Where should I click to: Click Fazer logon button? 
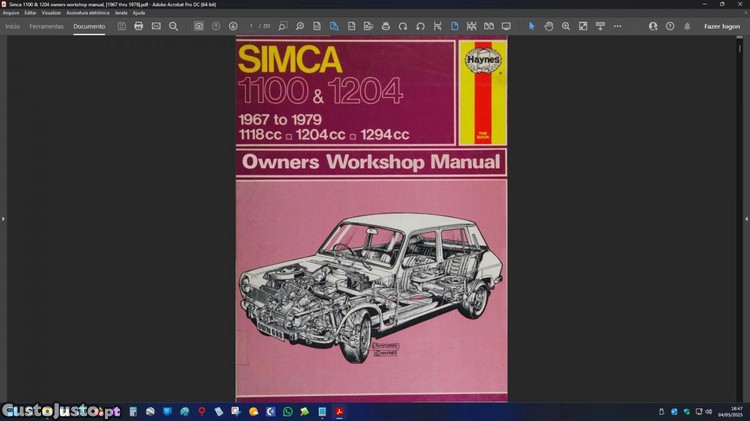pyautogui.click(x=721, y=26)
